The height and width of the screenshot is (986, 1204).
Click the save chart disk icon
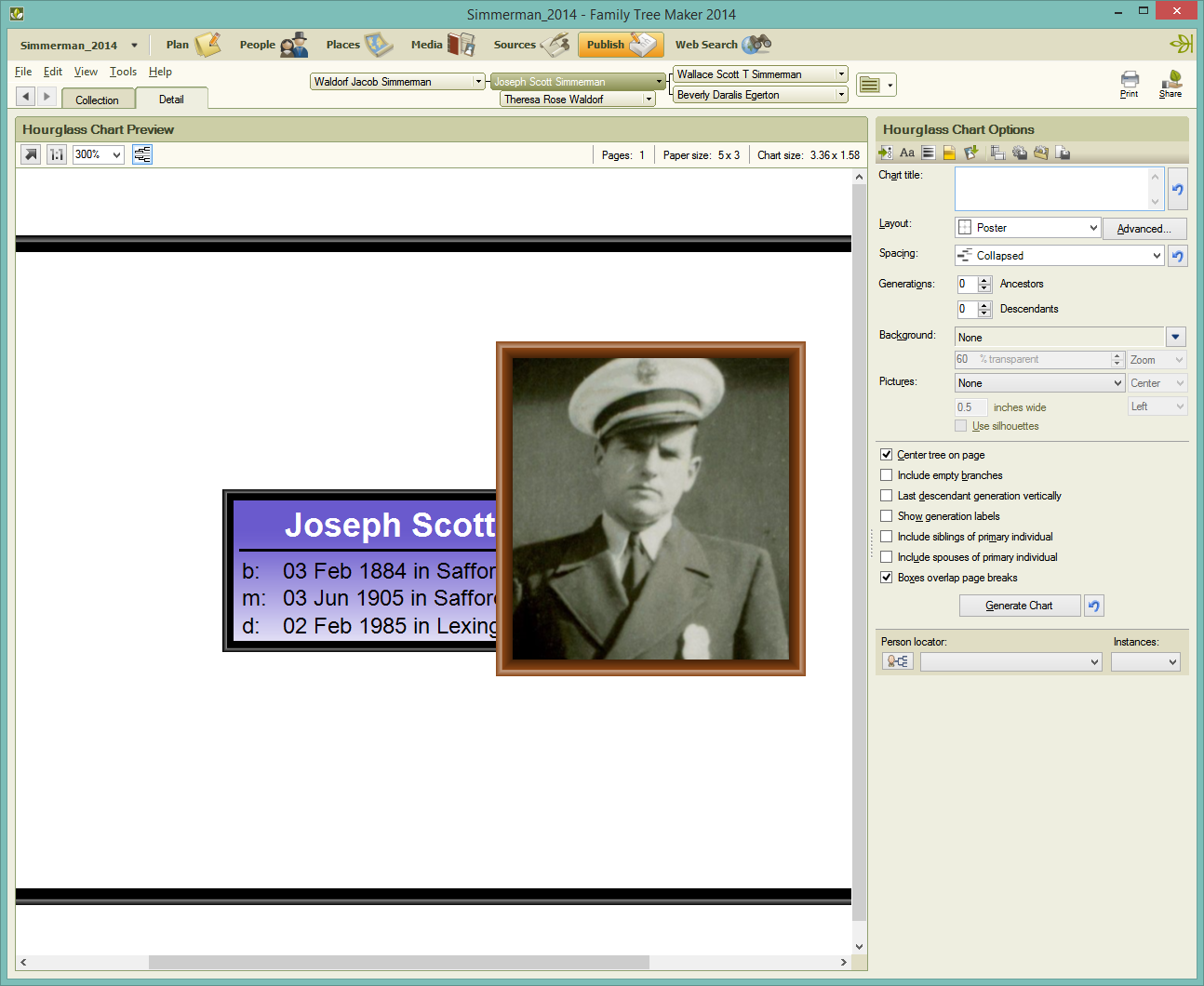click(1063, 153)
